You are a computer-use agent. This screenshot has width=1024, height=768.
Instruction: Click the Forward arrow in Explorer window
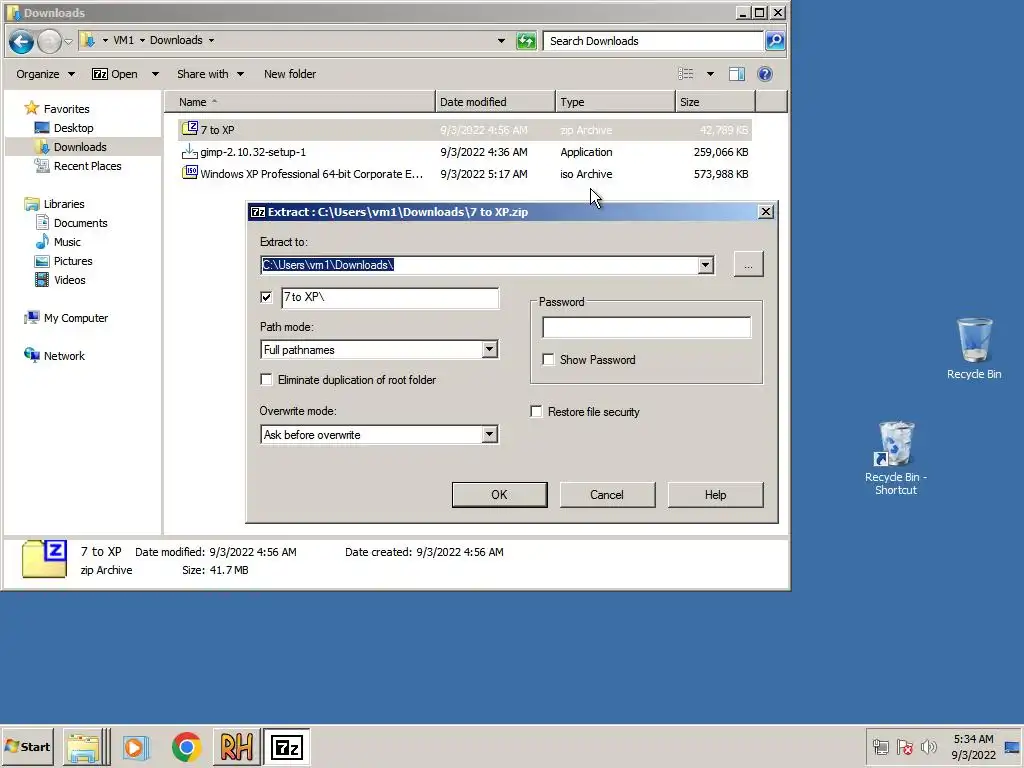click(x=49, y=41)
